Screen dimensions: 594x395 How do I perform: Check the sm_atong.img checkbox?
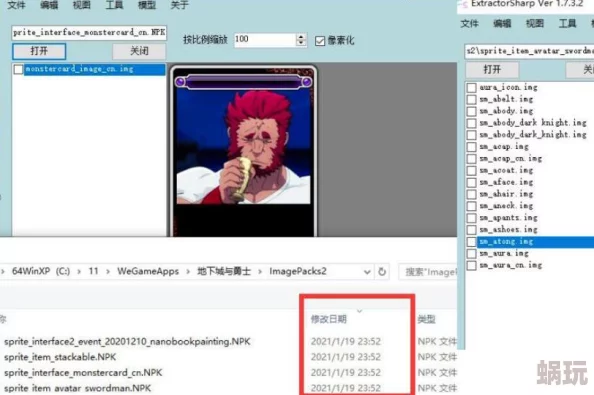coord(471,242)
